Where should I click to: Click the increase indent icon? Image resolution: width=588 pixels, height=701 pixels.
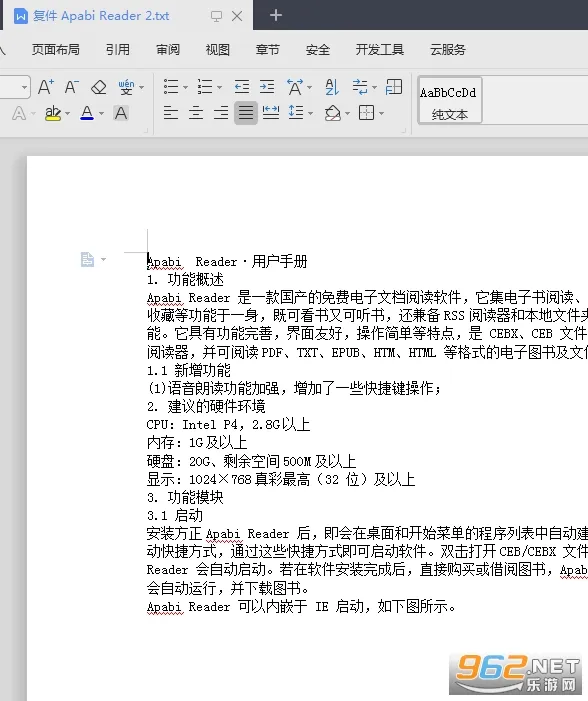[267, 87]
